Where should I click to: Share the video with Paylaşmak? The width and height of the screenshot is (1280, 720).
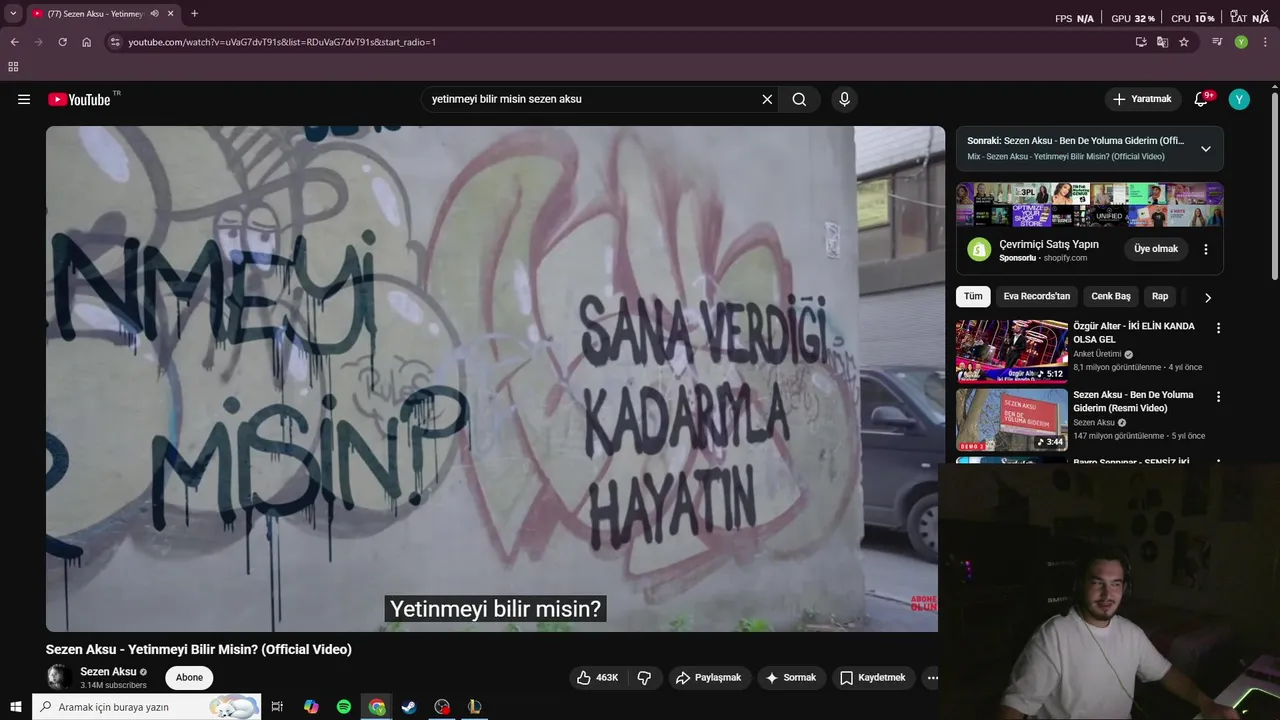708,677
